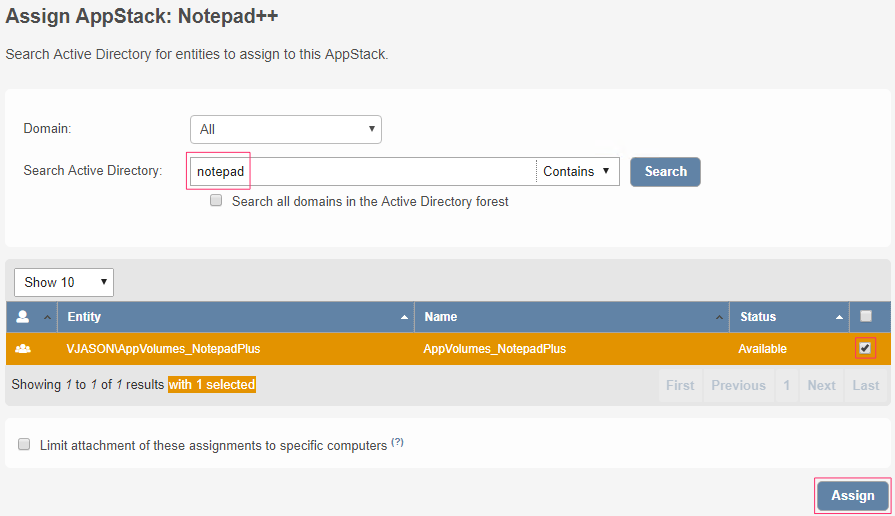Uncheck the AppVolumes_NotepadPlus row checkbox
This screenshot has width=895, height=516.
(x=865, y=348)
